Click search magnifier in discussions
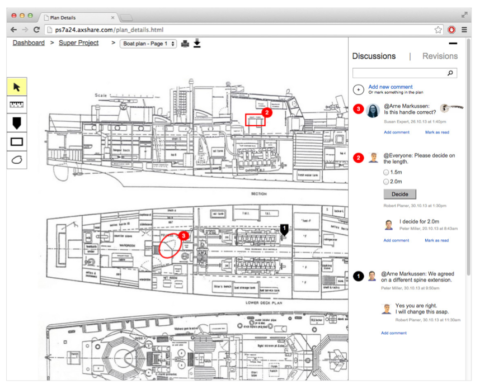480x389 pixels. 450,73
